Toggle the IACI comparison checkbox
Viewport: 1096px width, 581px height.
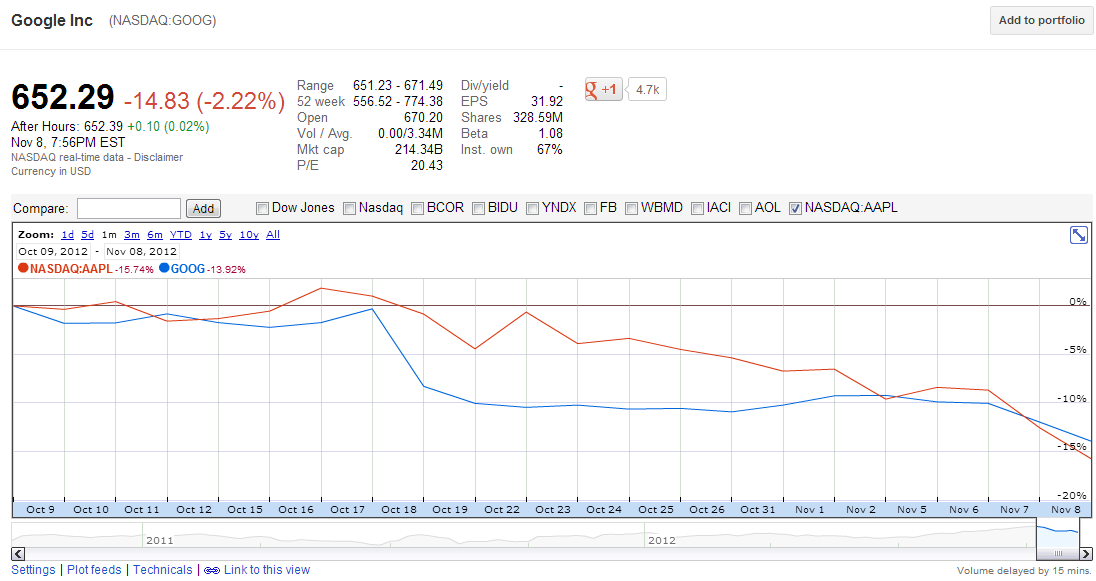point(697,208)
